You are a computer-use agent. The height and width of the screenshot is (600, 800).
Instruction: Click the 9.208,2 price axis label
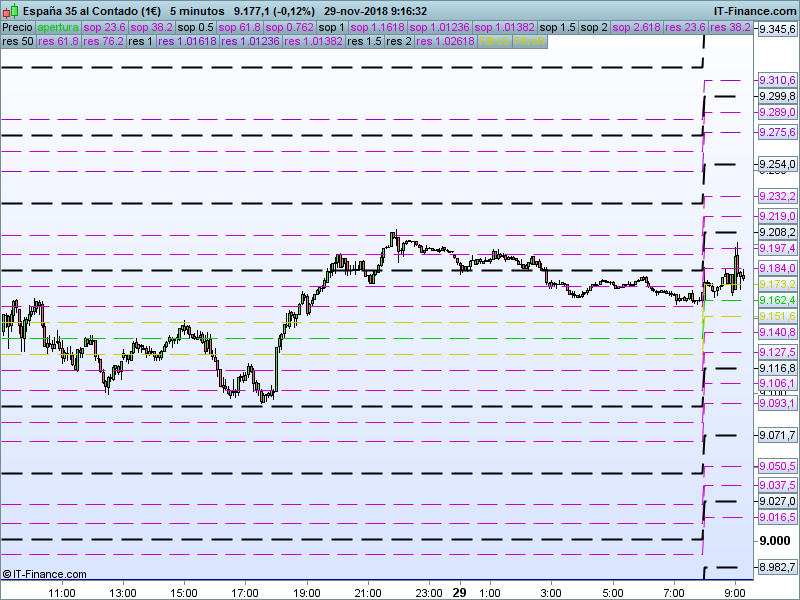(777, 233)
